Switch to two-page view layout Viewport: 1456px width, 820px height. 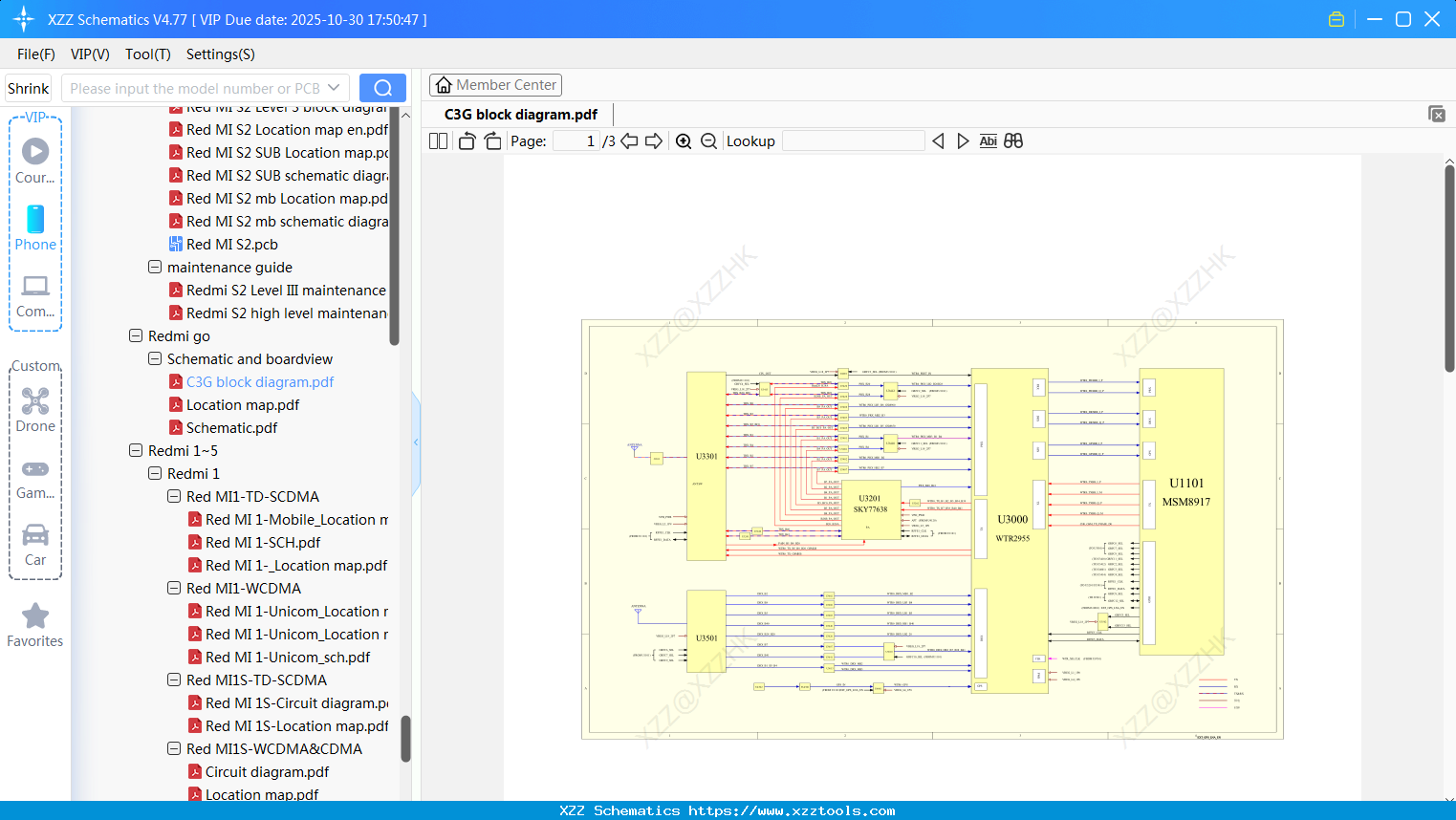(437, 140)
